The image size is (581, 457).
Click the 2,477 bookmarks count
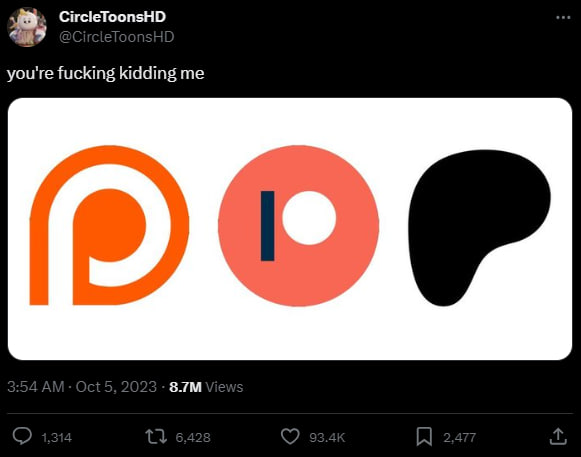459,438
